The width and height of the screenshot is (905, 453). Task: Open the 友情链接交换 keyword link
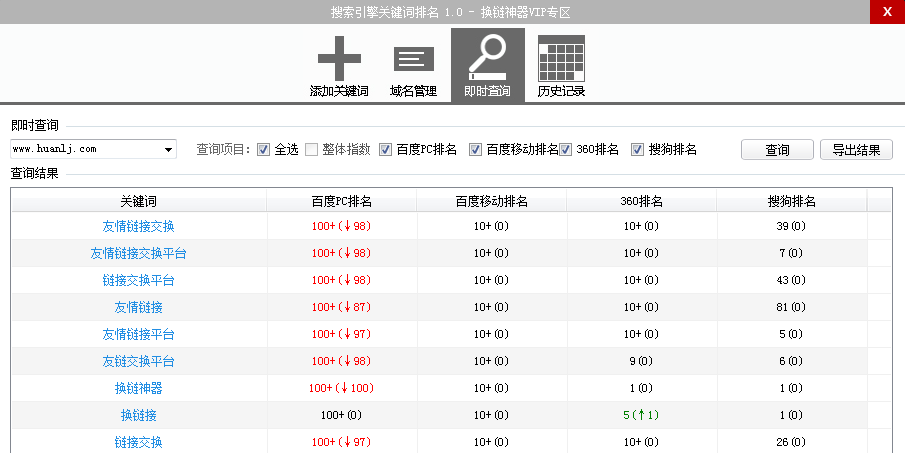(x=139, y=226)
